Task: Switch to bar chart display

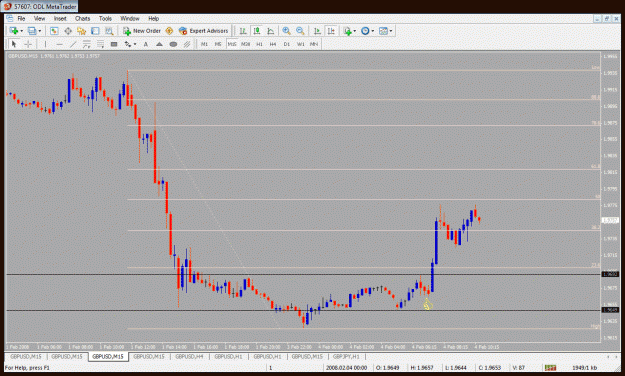Action: [x=243, y=31]
